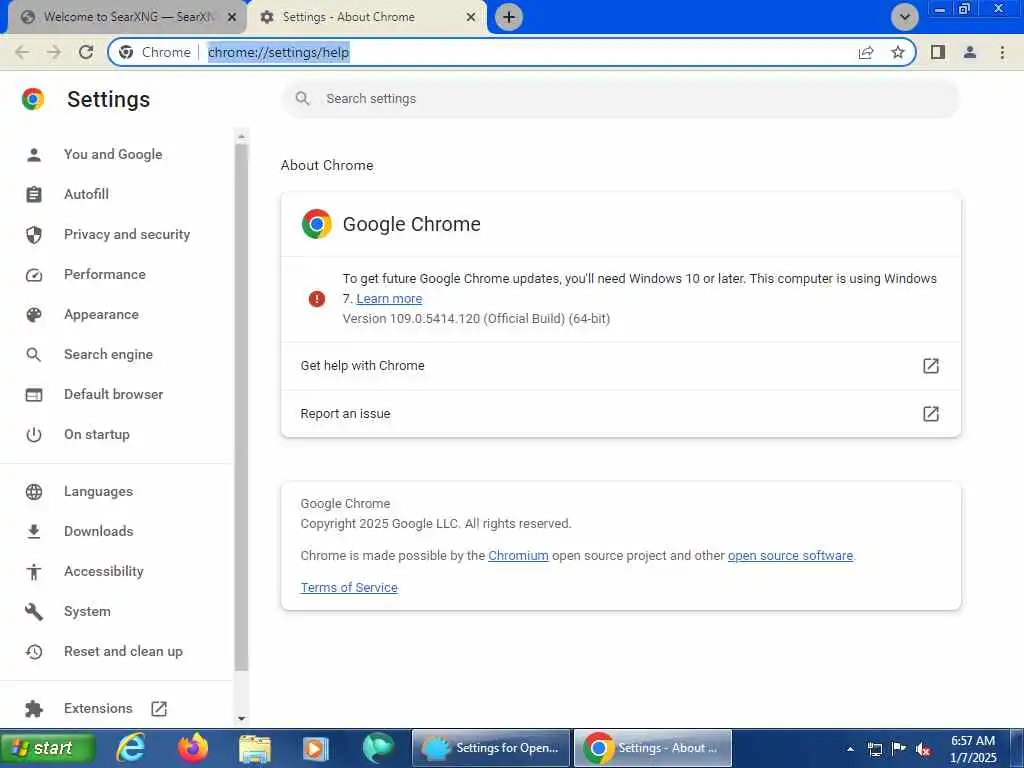
Task: Click the Version 109.0.5414.120 text
Action: [476, 319]
